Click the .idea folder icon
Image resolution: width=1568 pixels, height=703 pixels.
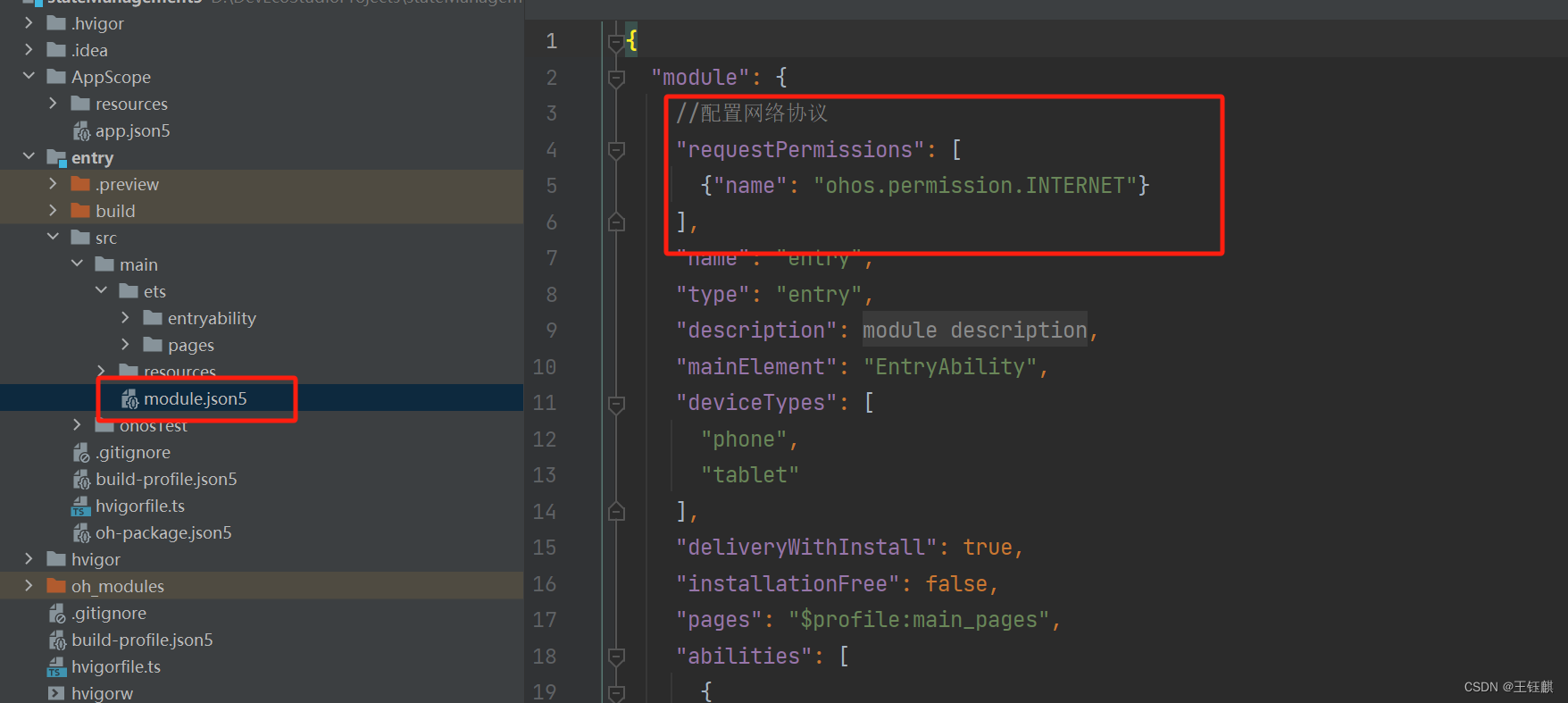56,50
